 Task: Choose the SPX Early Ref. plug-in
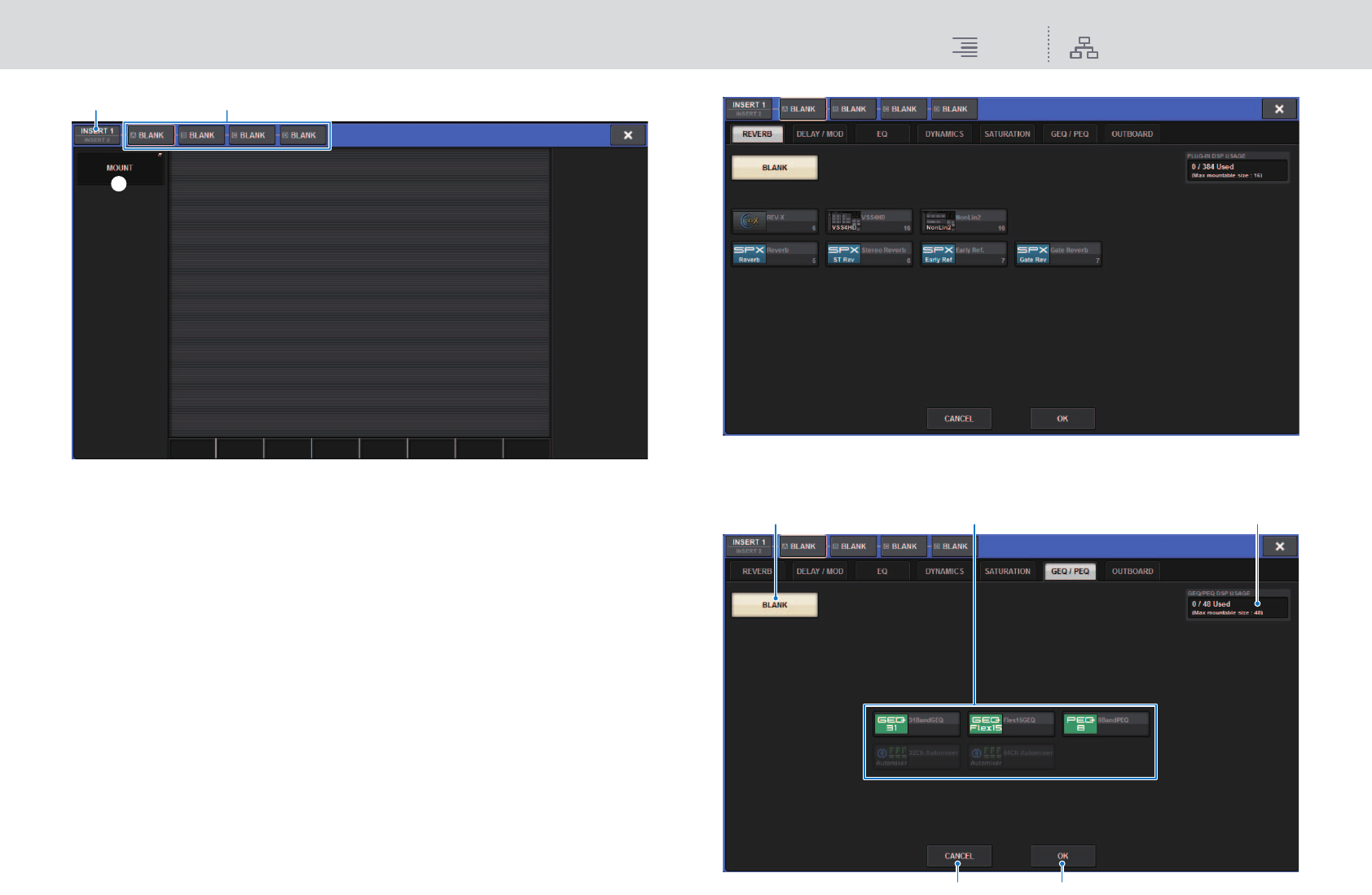point(964,254)
